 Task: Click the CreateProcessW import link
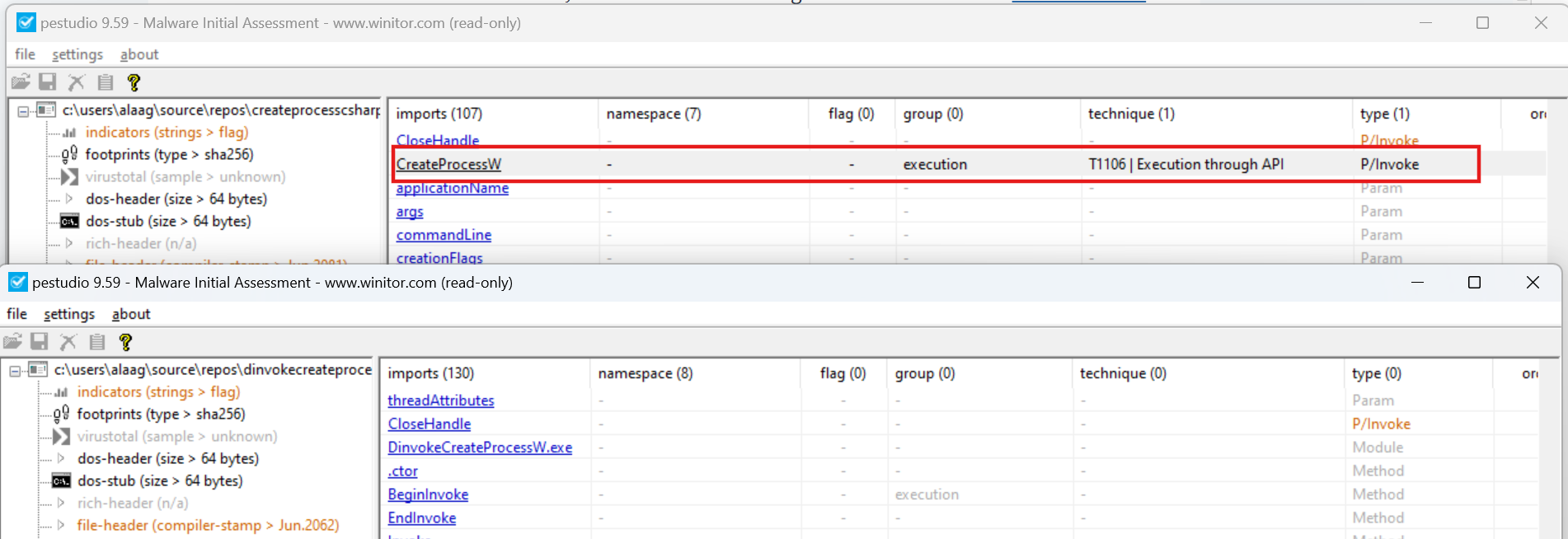pos(448,165)
